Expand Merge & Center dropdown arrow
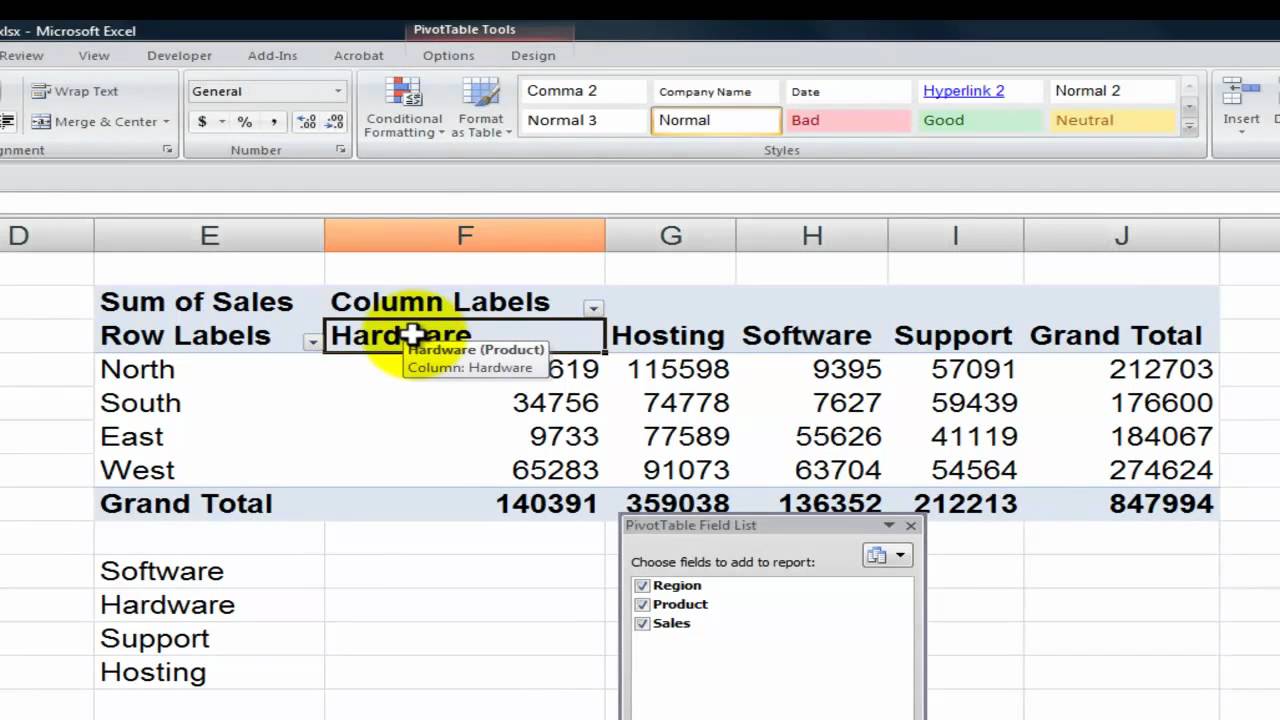The image size is (1280, 720). point(166,122)
